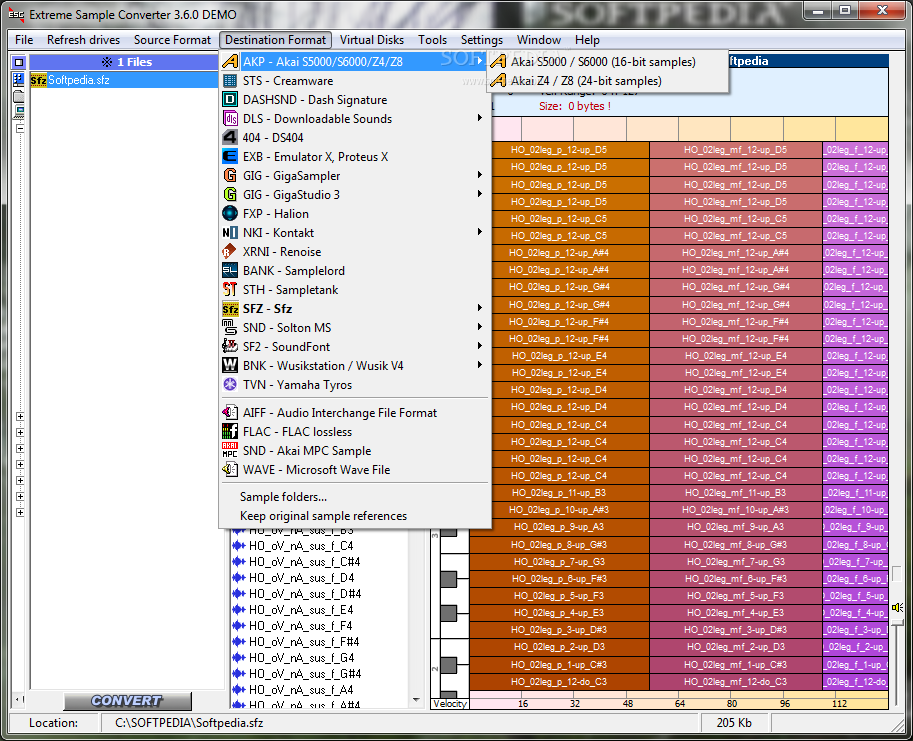913x741 pixels.
Task: Click sample HO_oV_nA_sus_f_D#4
Action: (x=305, y=594)
